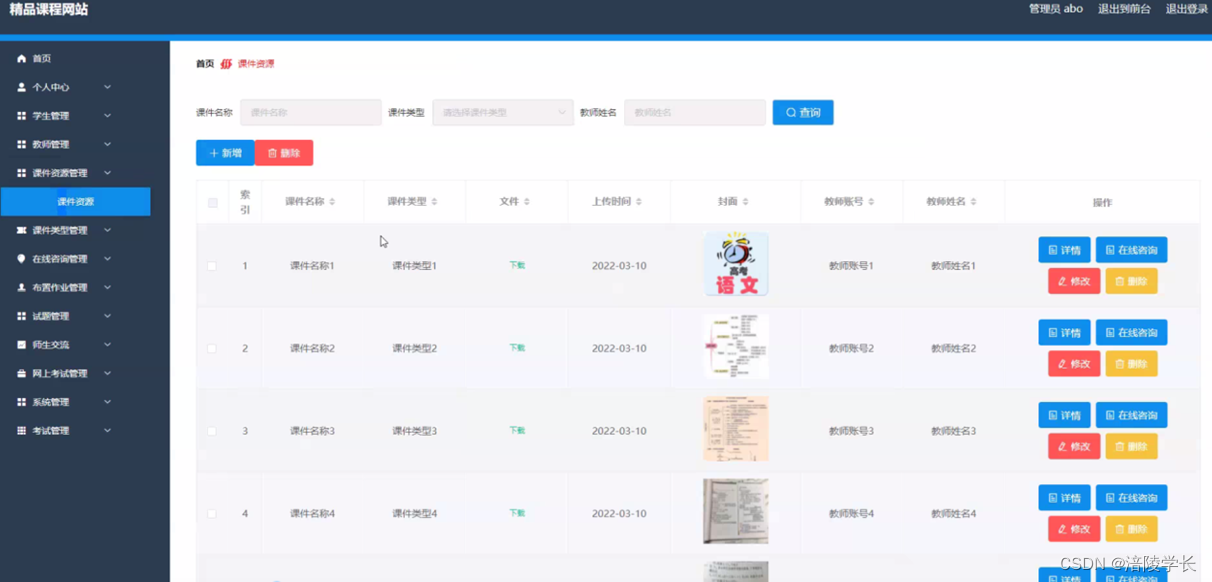Click the grid icon beside 课件资源管理
This screenshot has height=582, width=1212.
(22, 173)
